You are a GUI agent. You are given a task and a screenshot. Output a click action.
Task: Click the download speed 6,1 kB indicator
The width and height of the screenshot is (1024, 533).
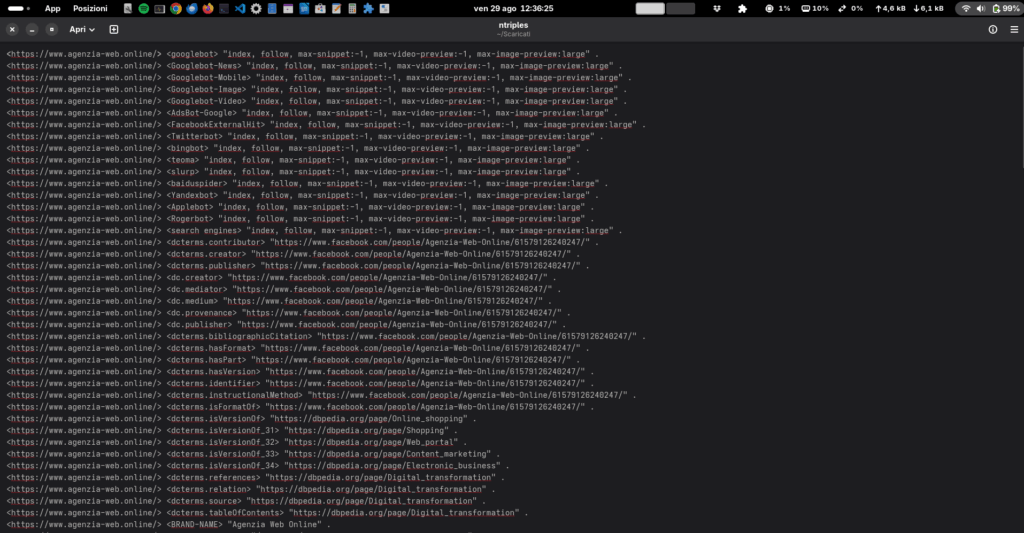click(x=928, y=8)
